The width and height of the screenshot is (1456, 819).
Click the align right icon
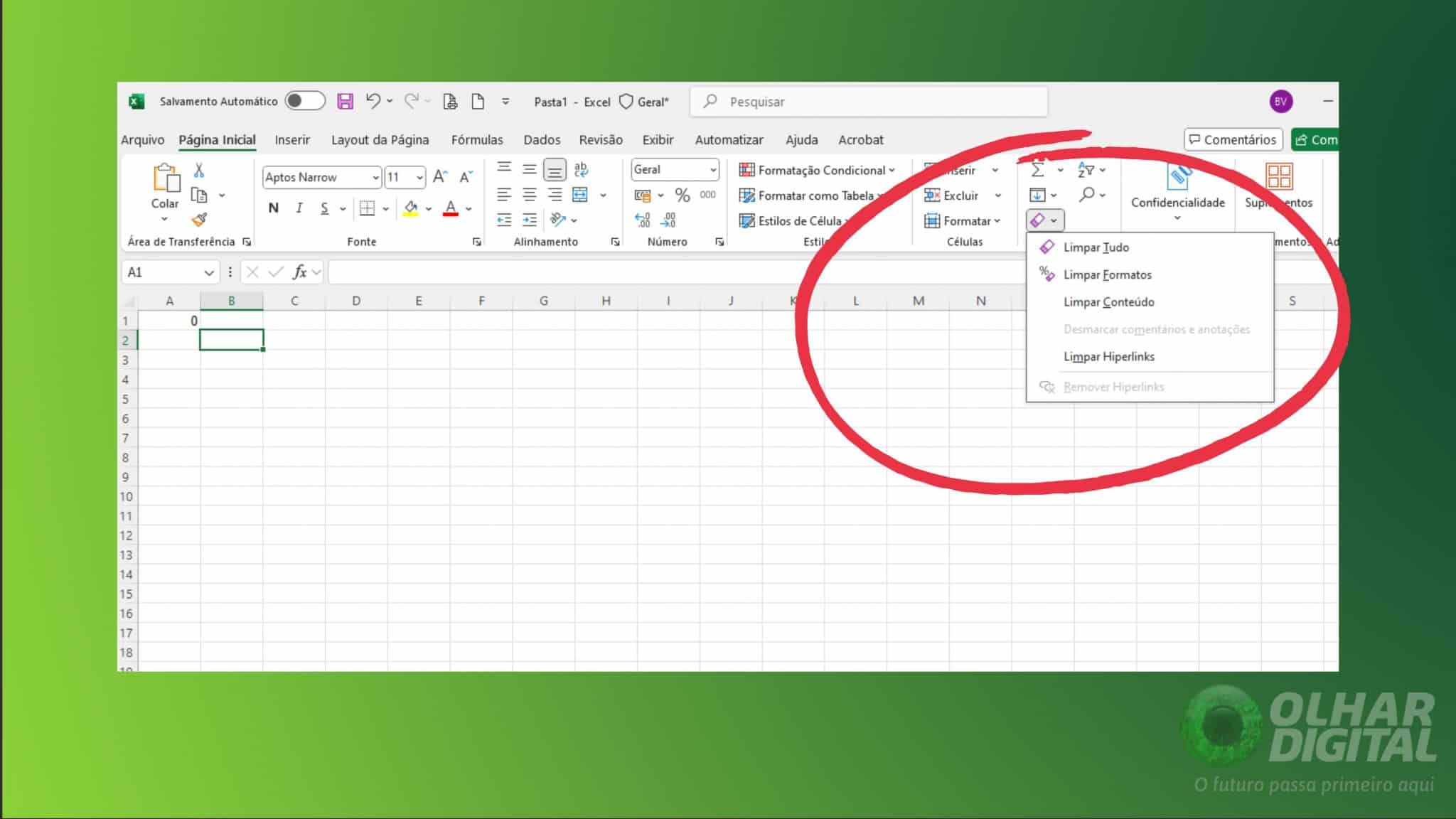pyautogui.click(x=555, y=195)
